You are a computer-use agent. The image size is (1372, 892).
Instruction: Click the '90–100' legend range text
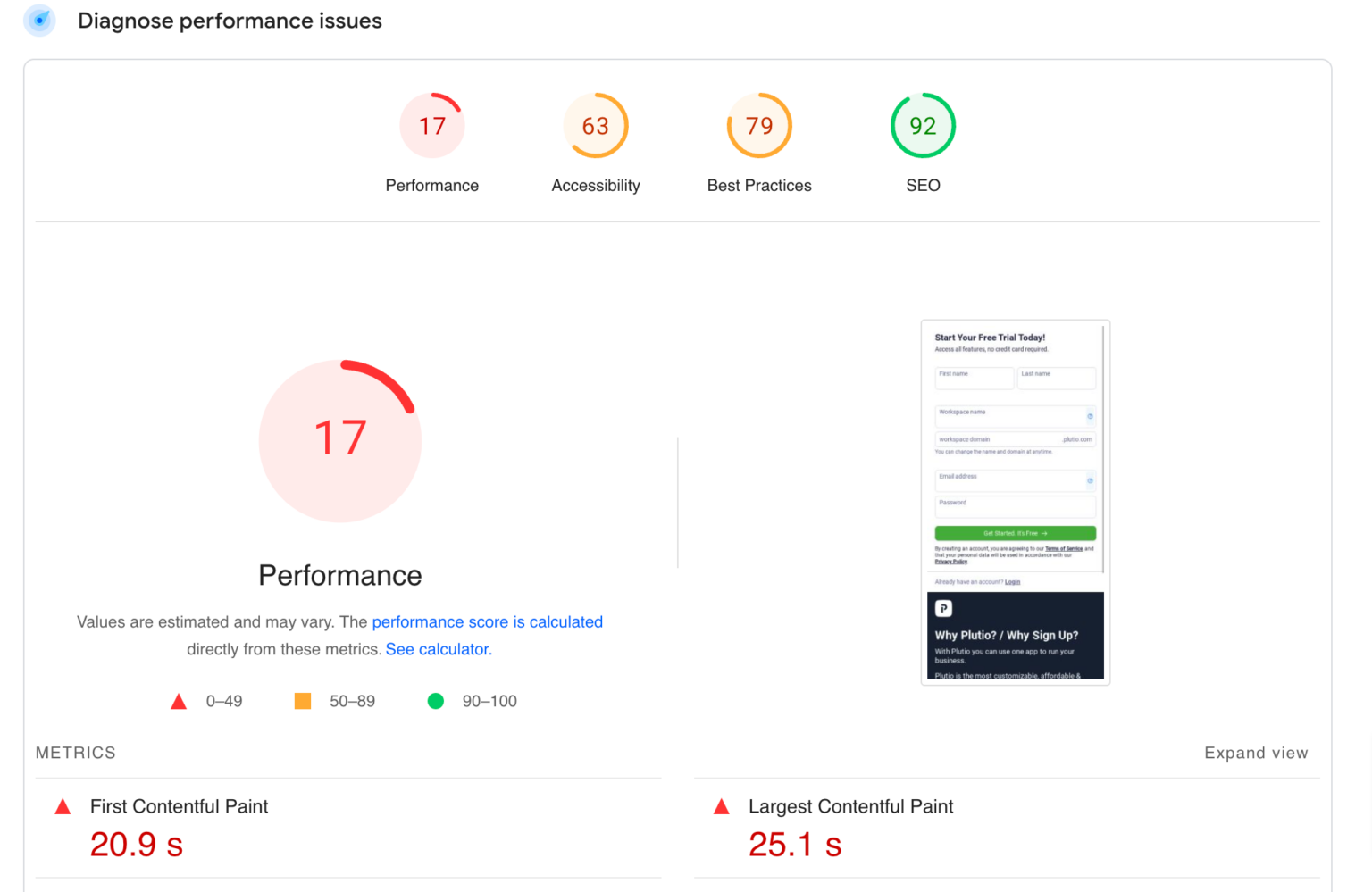[489, 701]
